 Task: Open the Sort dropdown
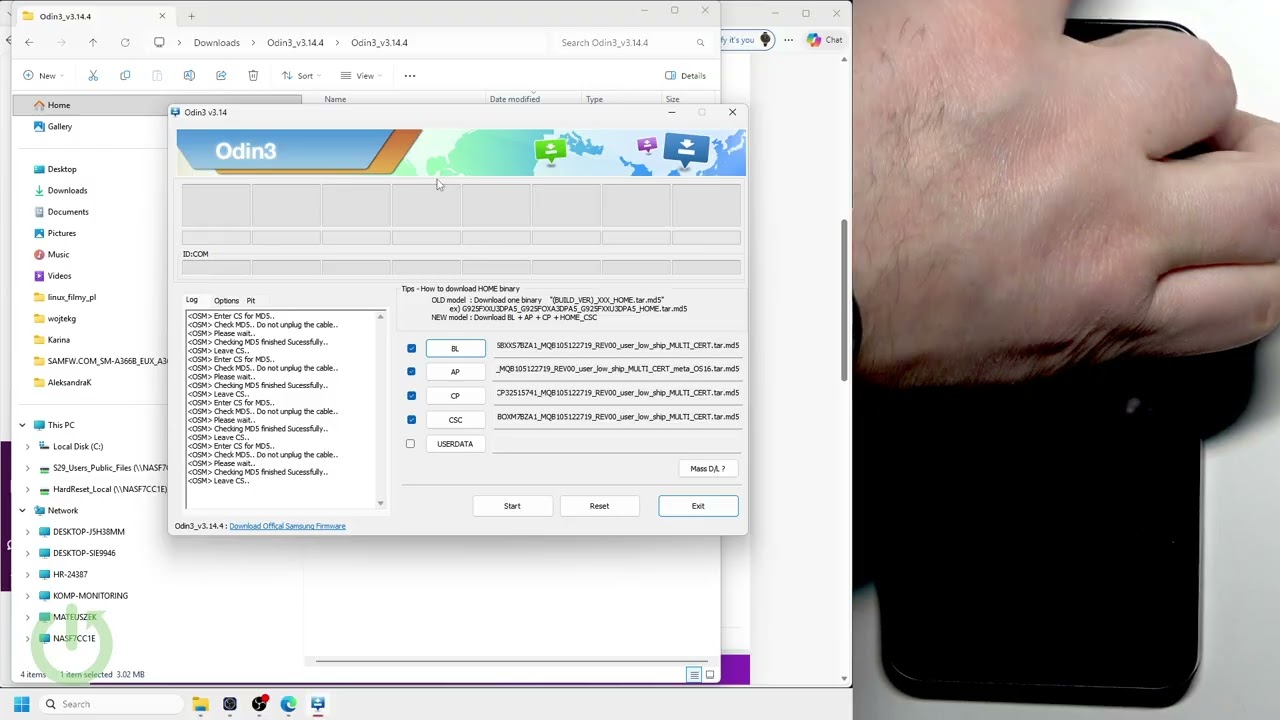tap(300, 76)
